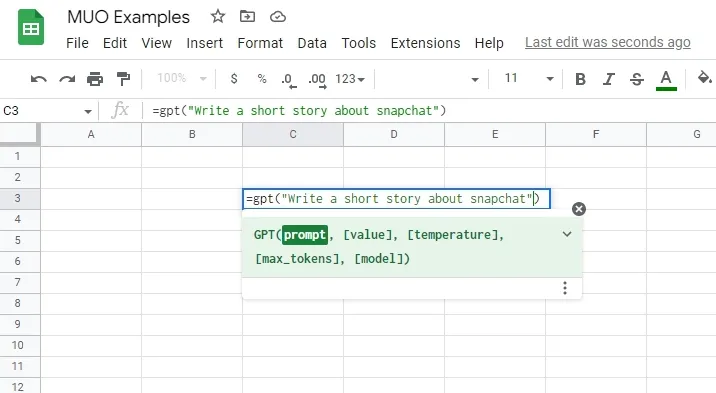Open the Extensions menu

coord(425,43)
